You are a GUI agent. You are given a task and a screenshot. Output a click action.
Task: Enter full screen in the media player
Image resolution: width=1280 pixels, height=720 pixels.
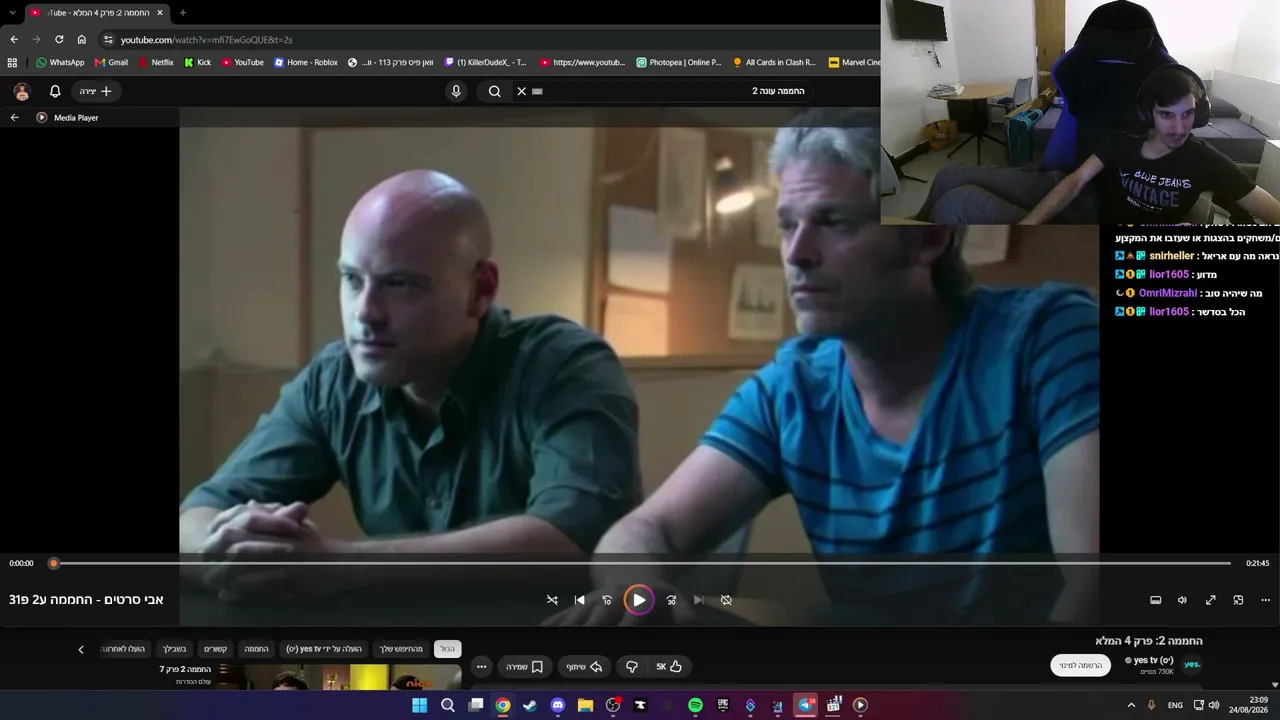pos(1210,600)
